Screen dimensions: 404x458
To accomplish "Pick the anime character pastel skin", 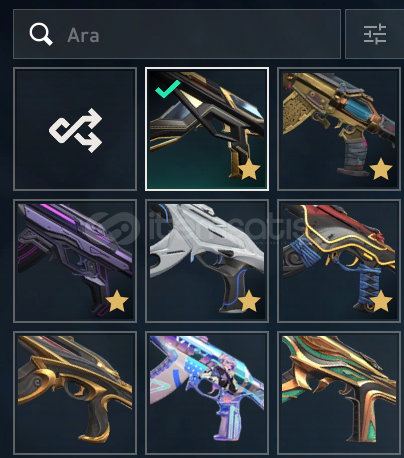I will tap(207, 393).
